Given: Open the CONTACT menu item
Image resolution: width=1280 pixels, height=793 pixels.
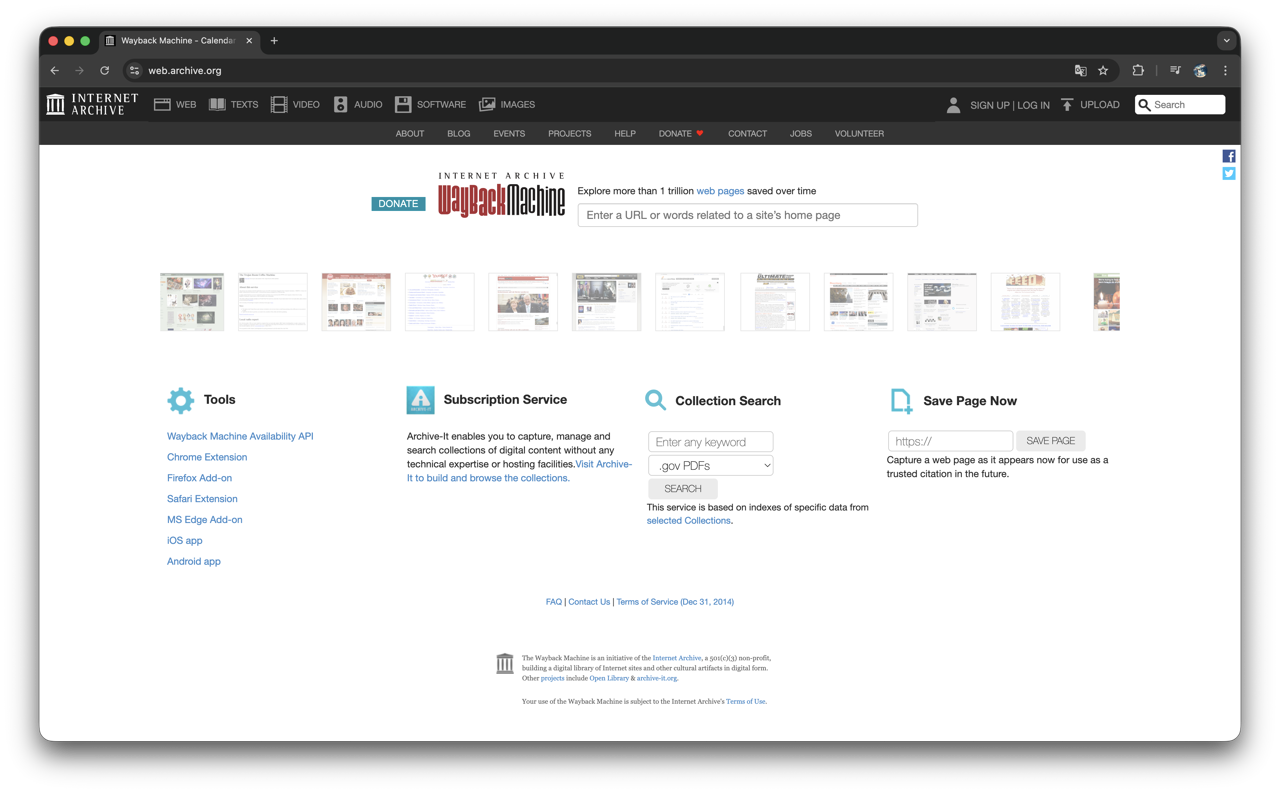Looking at the screenshot, I should (747, 133).
